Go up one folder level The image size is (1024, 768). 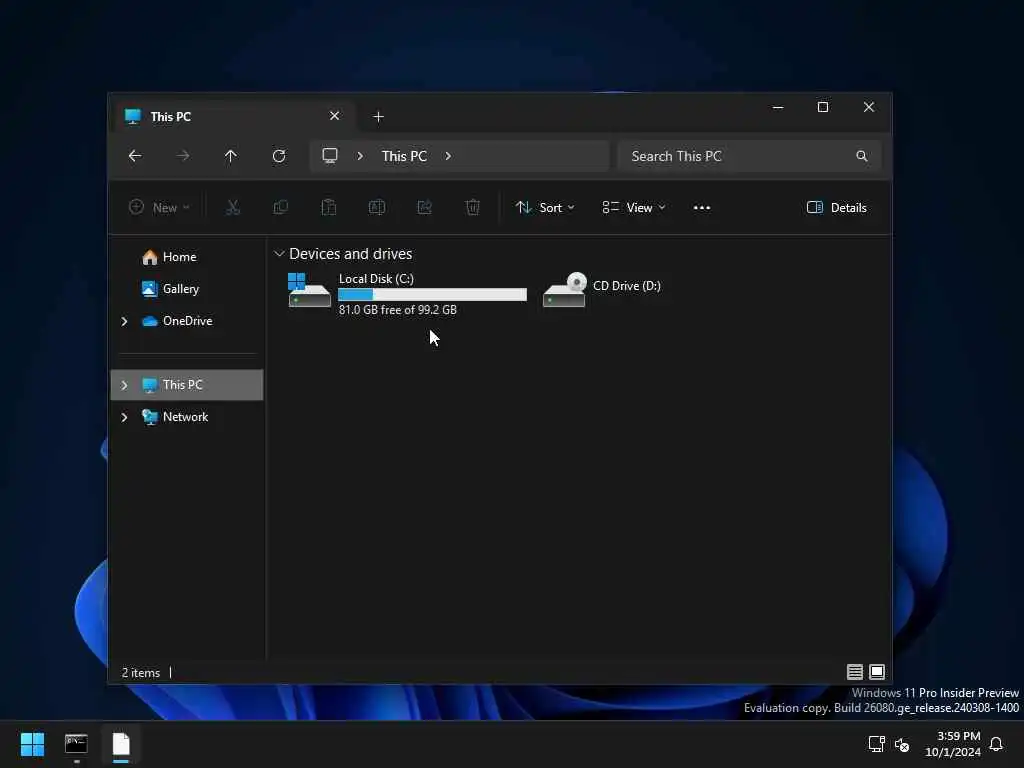(x=231, y=156)
